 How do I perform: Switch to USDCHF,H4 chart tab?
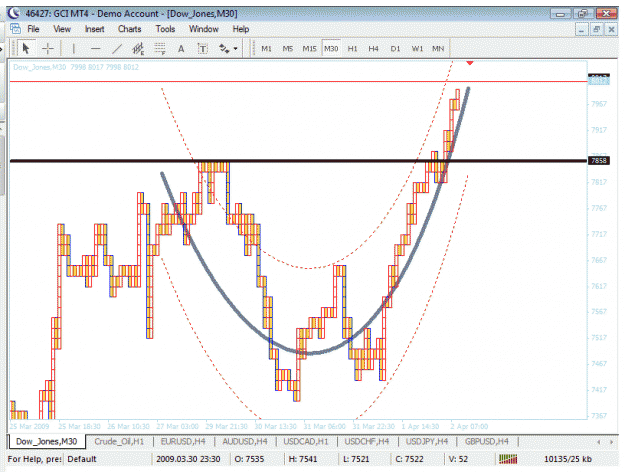click(x=367, y=441)
